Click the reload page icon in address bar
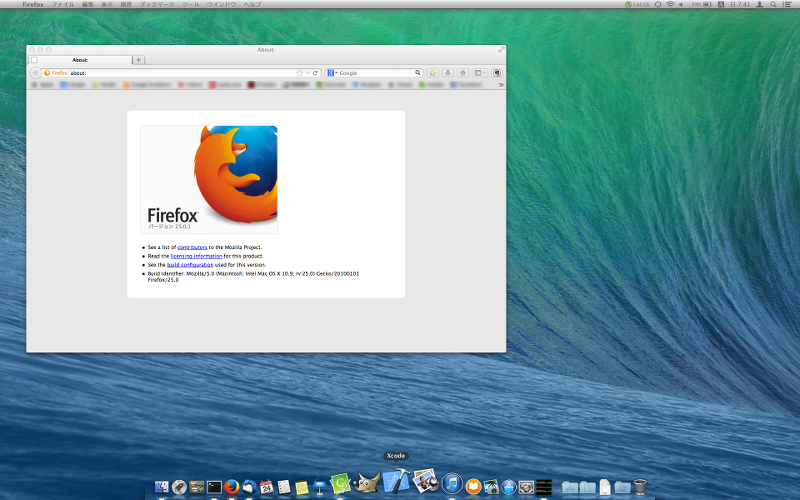 315,73
